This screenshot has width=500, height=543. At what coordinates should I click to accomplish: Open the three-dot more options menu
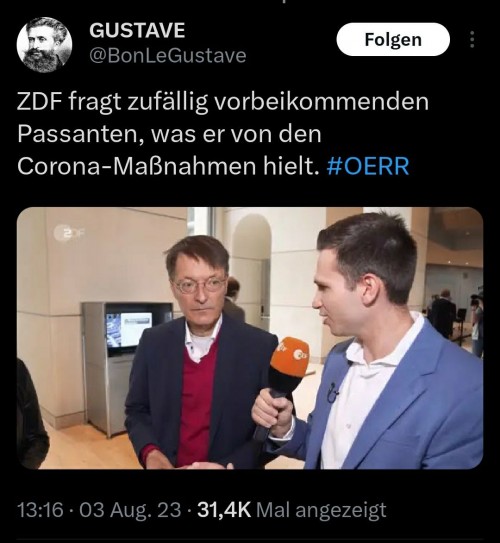pos(472,39)
